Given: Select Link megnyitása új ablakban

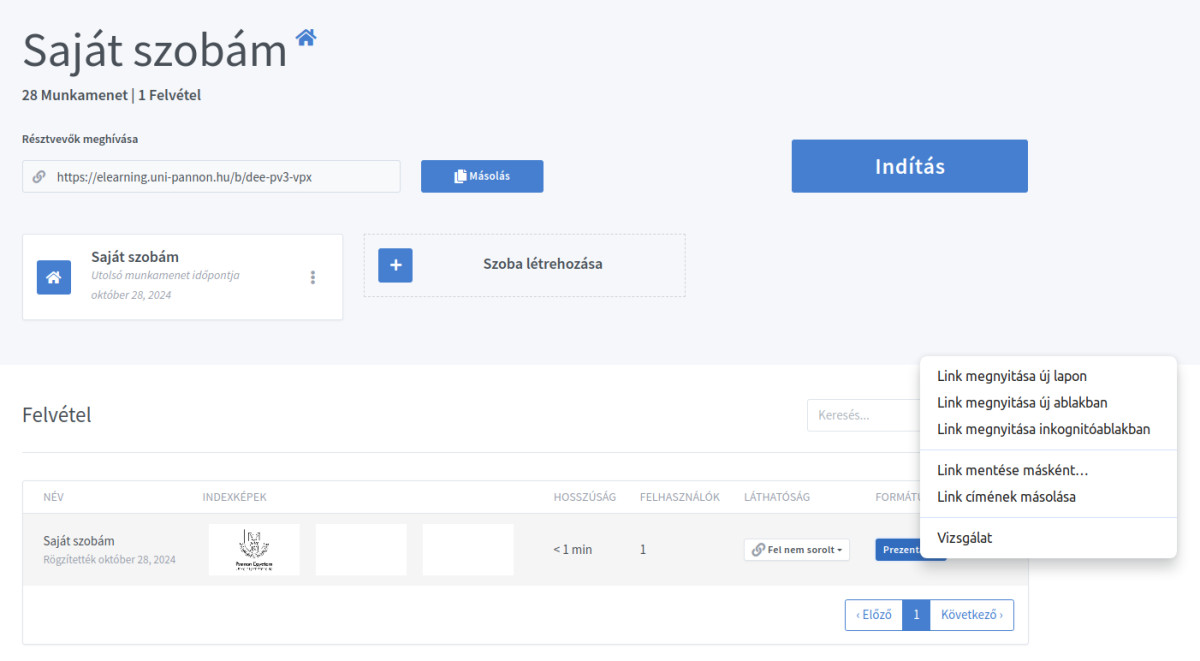Looking at the screenshot, I should 1021,403.
